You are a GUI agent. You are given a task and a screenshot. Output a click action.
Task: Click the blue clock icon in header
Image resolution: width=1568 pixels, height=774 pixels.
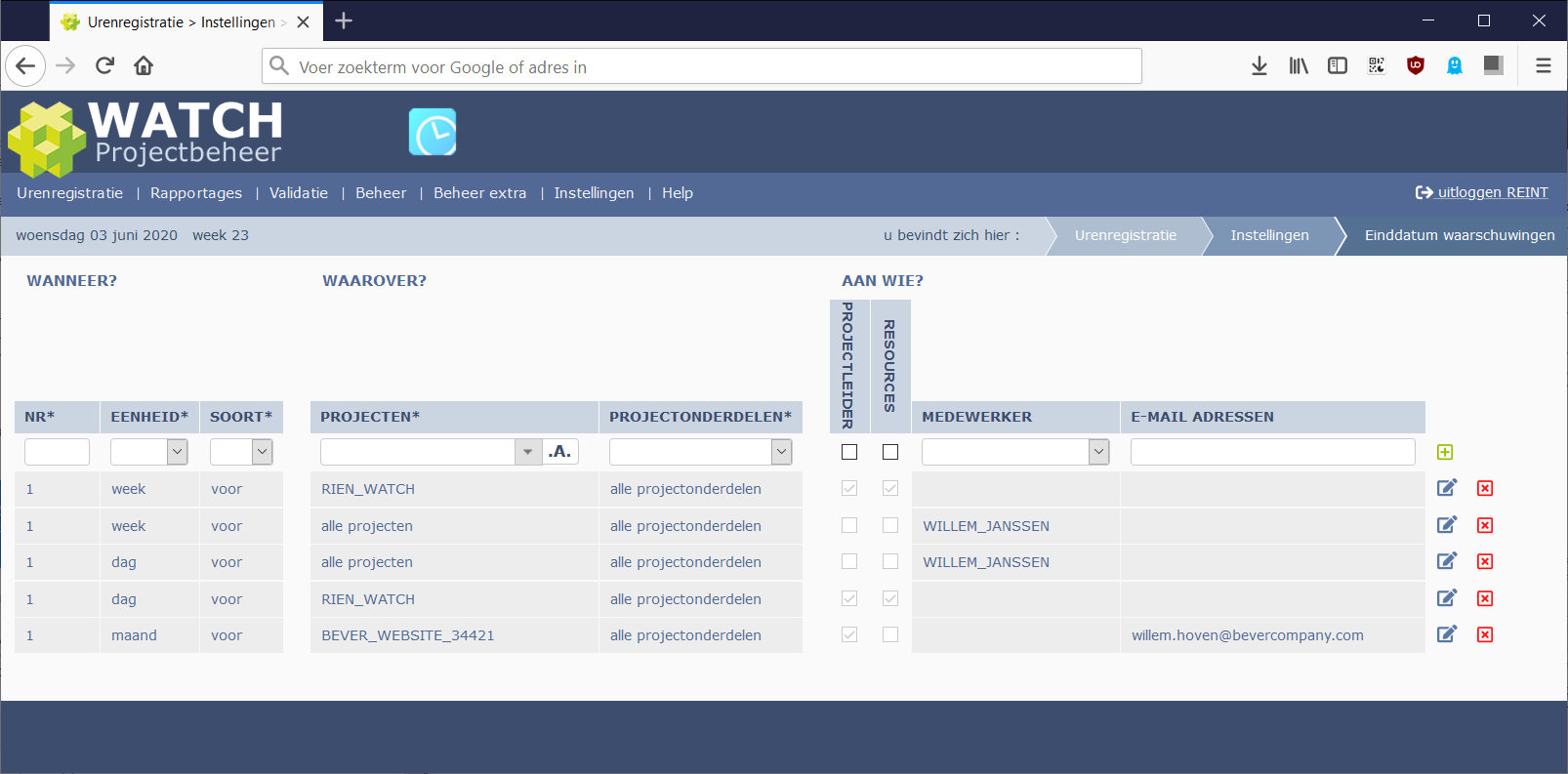tap(433, 132)
